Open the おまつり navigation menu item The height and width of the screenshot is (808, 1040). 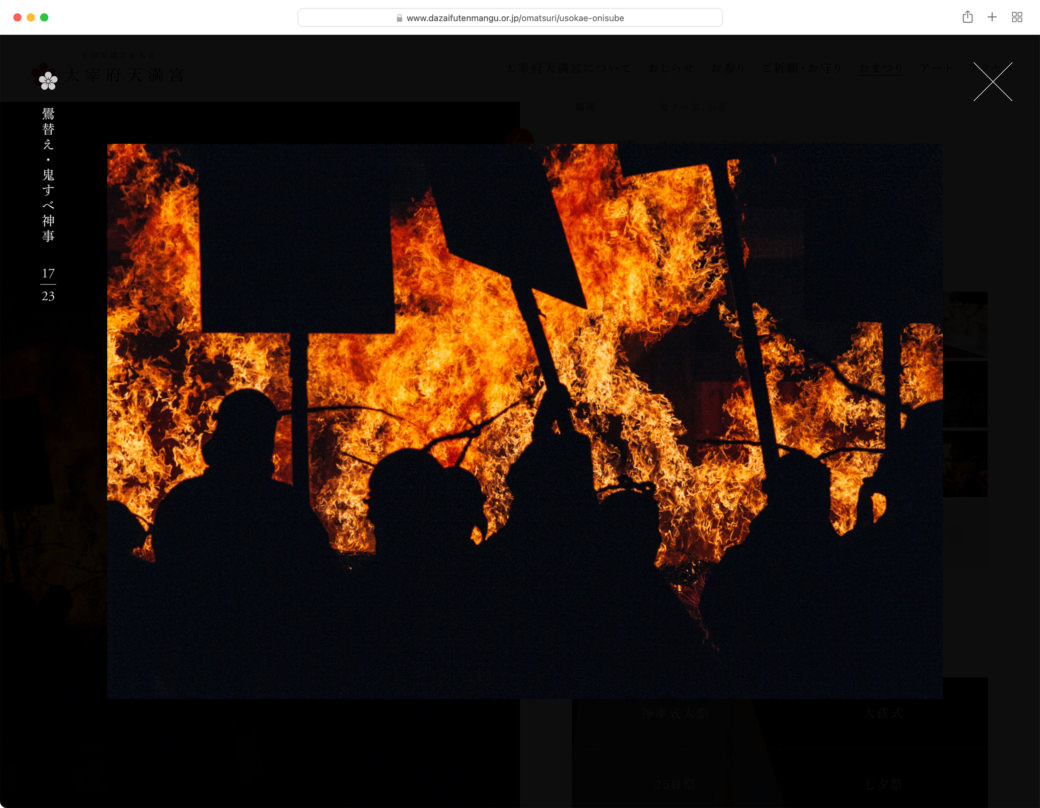(881, 69)
